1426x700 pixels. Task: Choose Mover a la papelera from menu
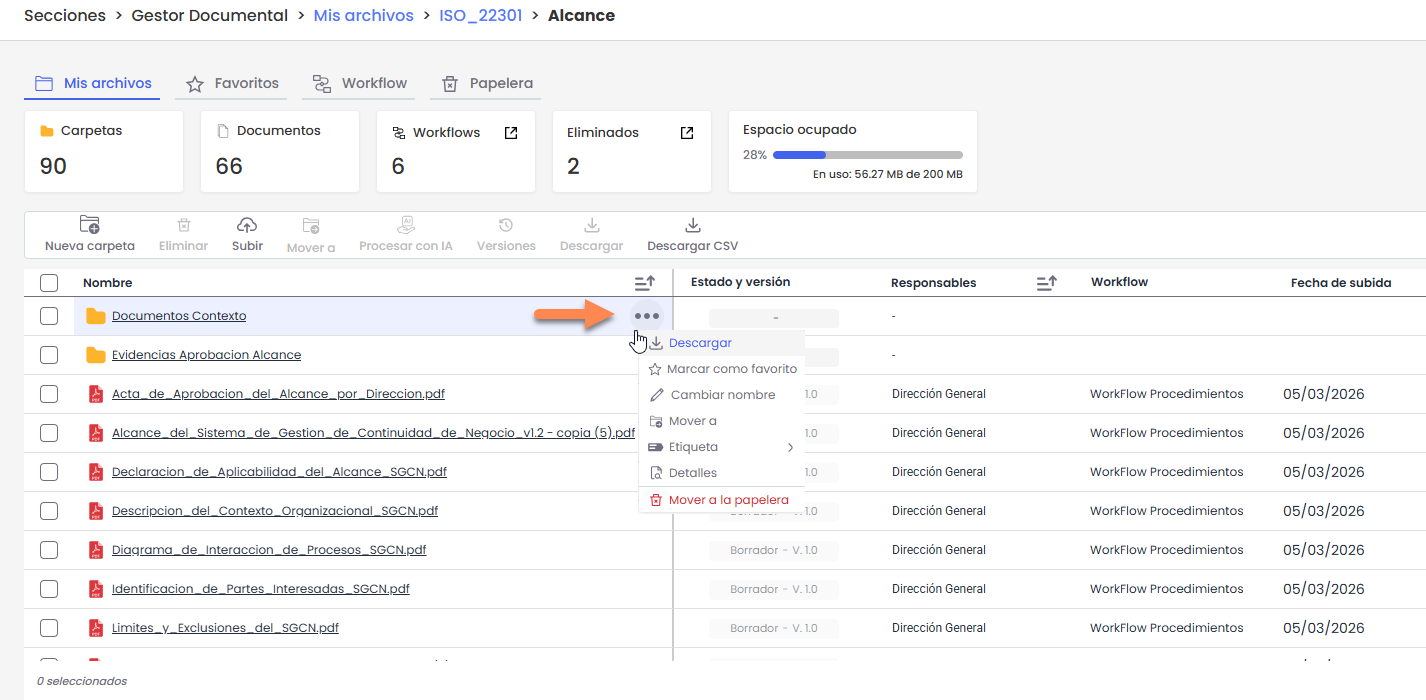pyautogui.click(x=728, y=500)
